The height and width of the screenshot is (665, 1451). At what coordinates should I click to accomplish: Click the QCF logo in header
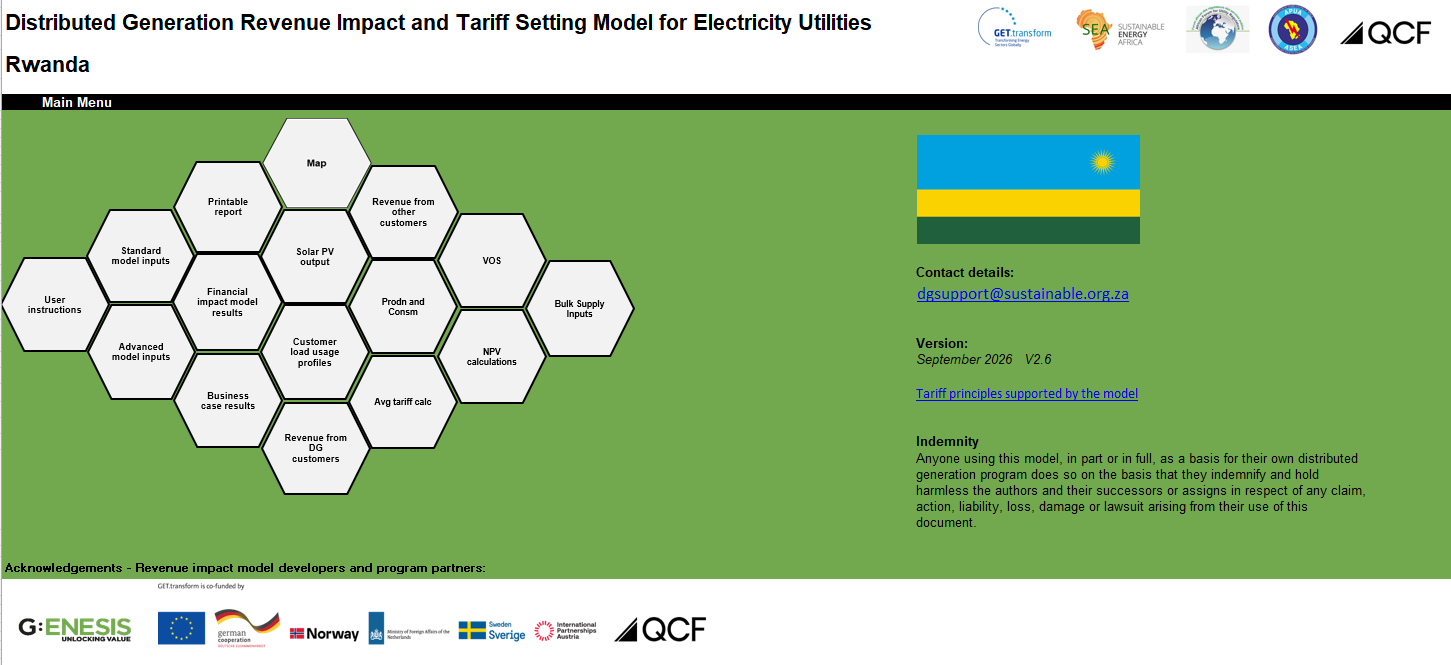pos(1385,32)
